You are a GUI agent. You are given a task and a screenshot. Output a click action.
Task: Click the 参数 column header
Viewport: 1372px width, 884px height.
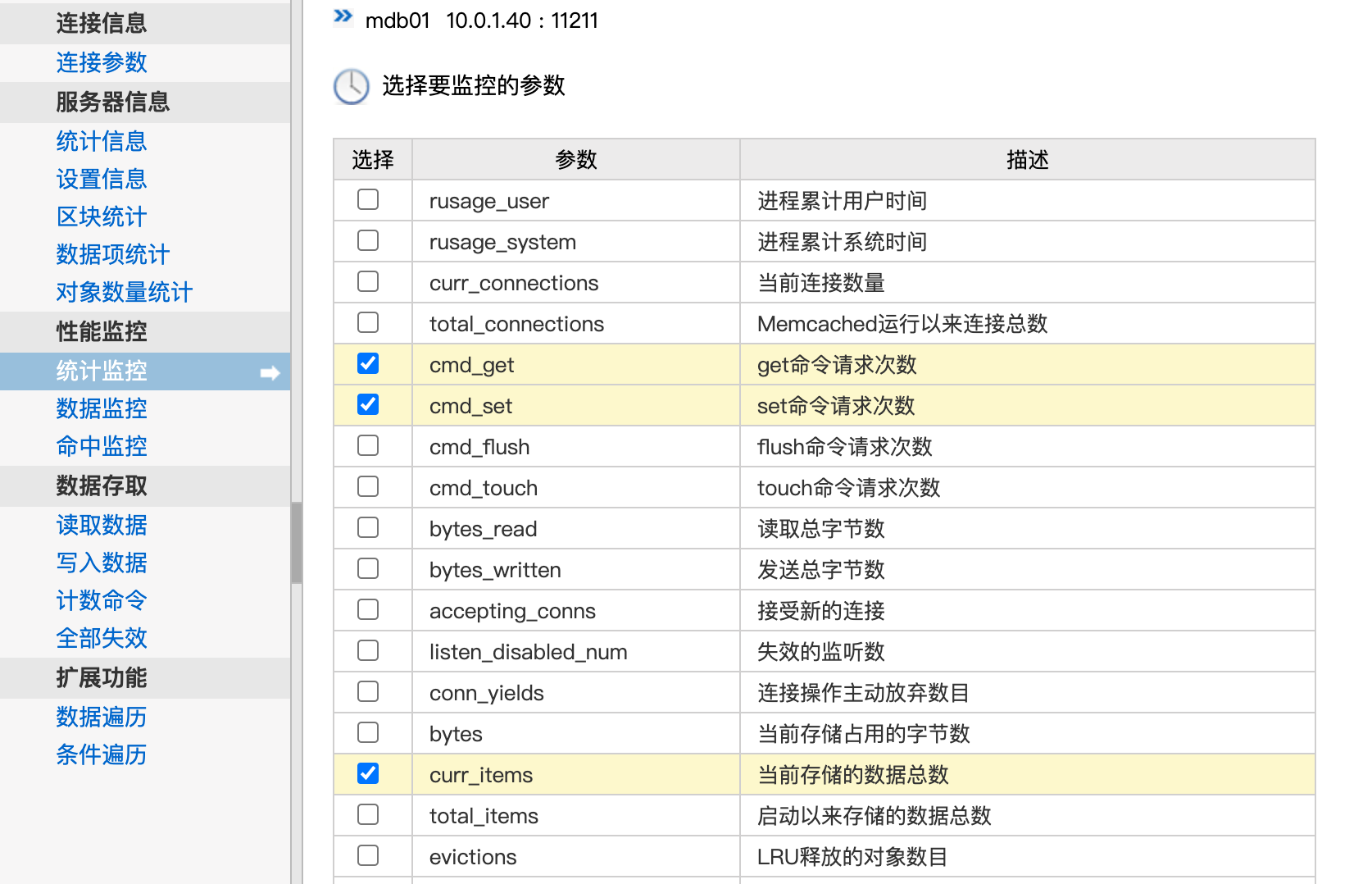pos(576,159)
